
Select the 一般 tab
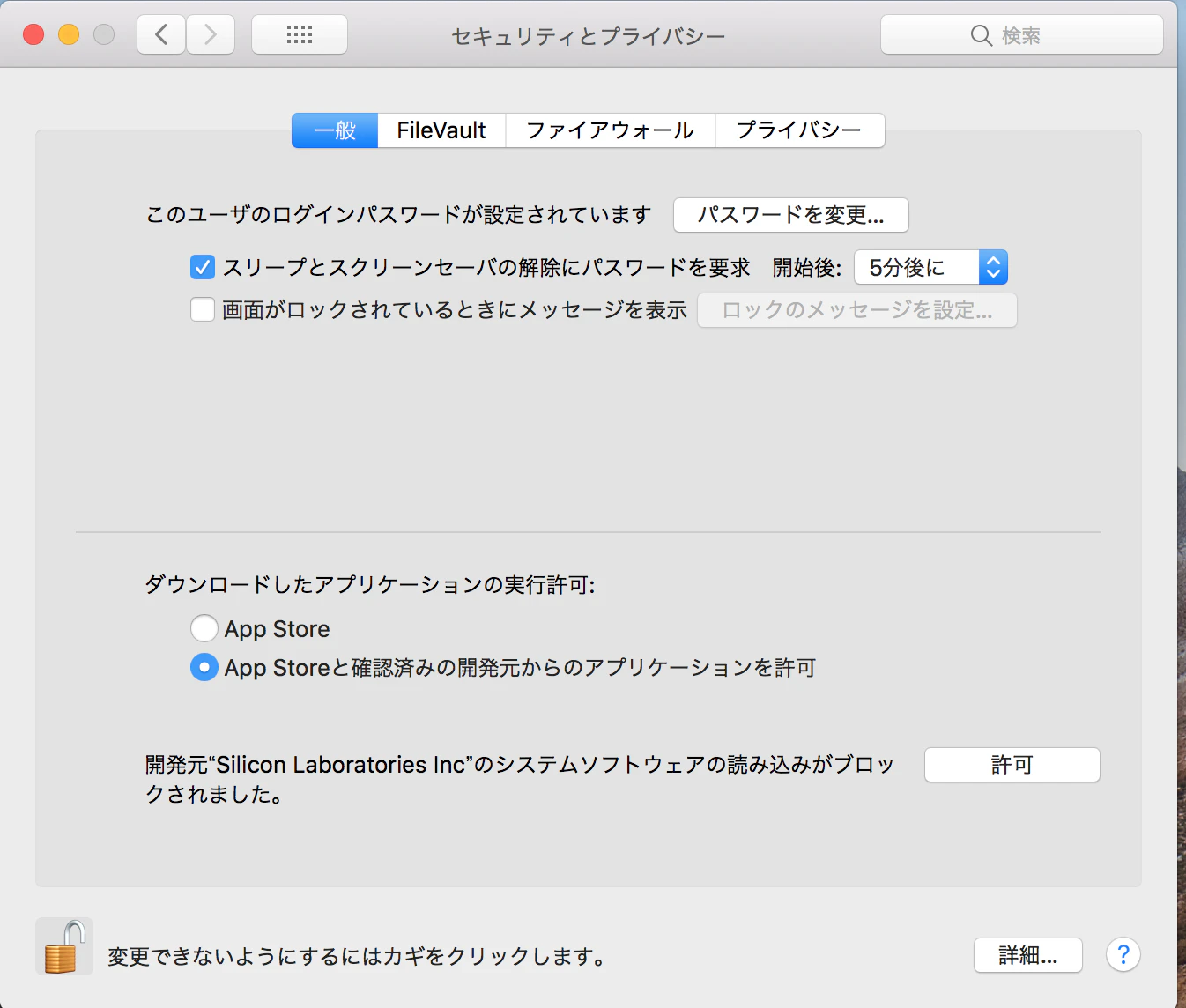(334, 130)
